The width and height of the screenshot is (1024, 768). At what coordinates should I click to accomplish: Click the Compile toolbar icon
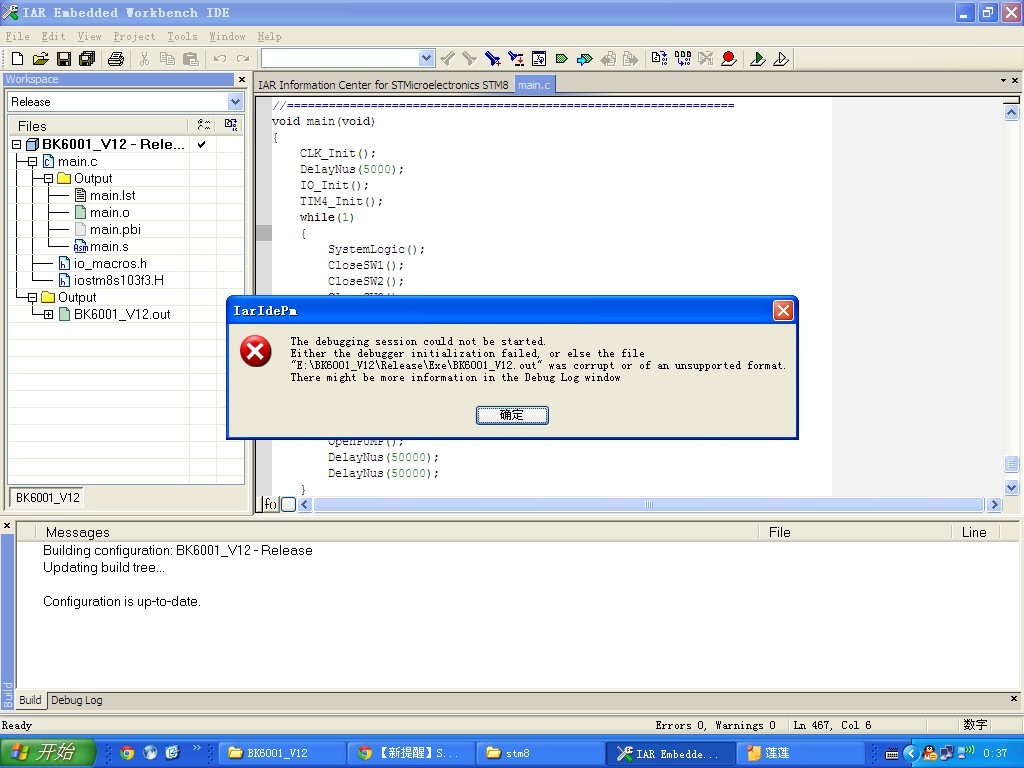point(660,59)
